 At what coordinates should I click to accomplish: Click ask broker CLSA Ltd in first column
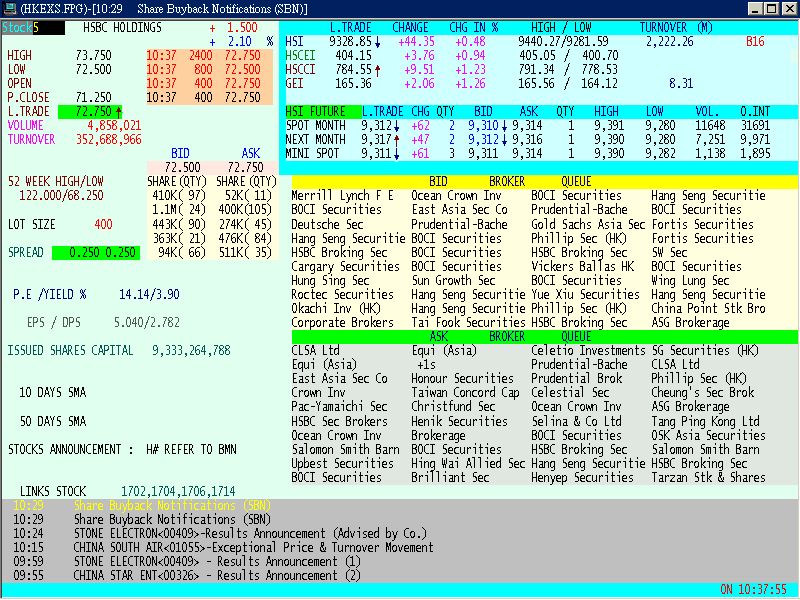tap(315, 351)
